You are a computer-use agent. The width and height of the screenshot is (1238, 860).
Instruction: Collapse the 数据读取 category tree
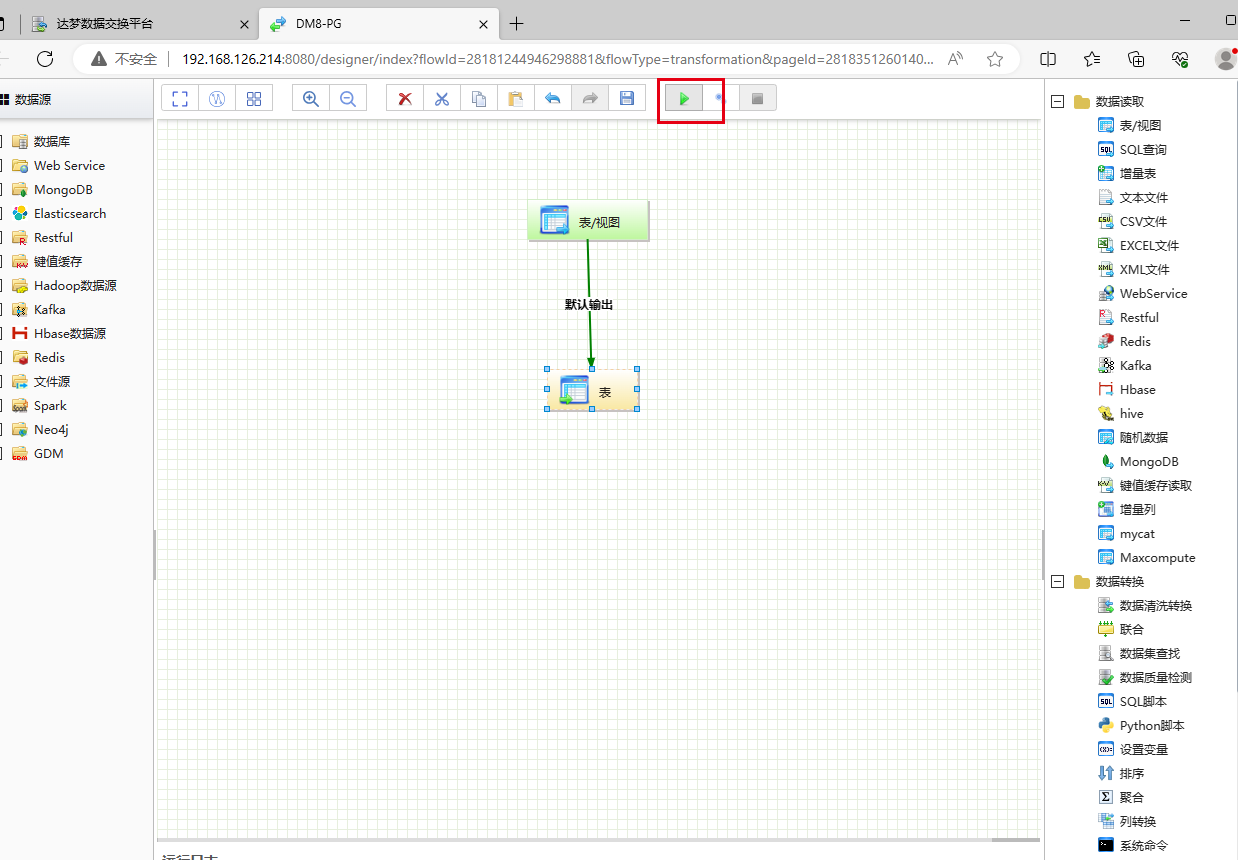(1057, 101)
